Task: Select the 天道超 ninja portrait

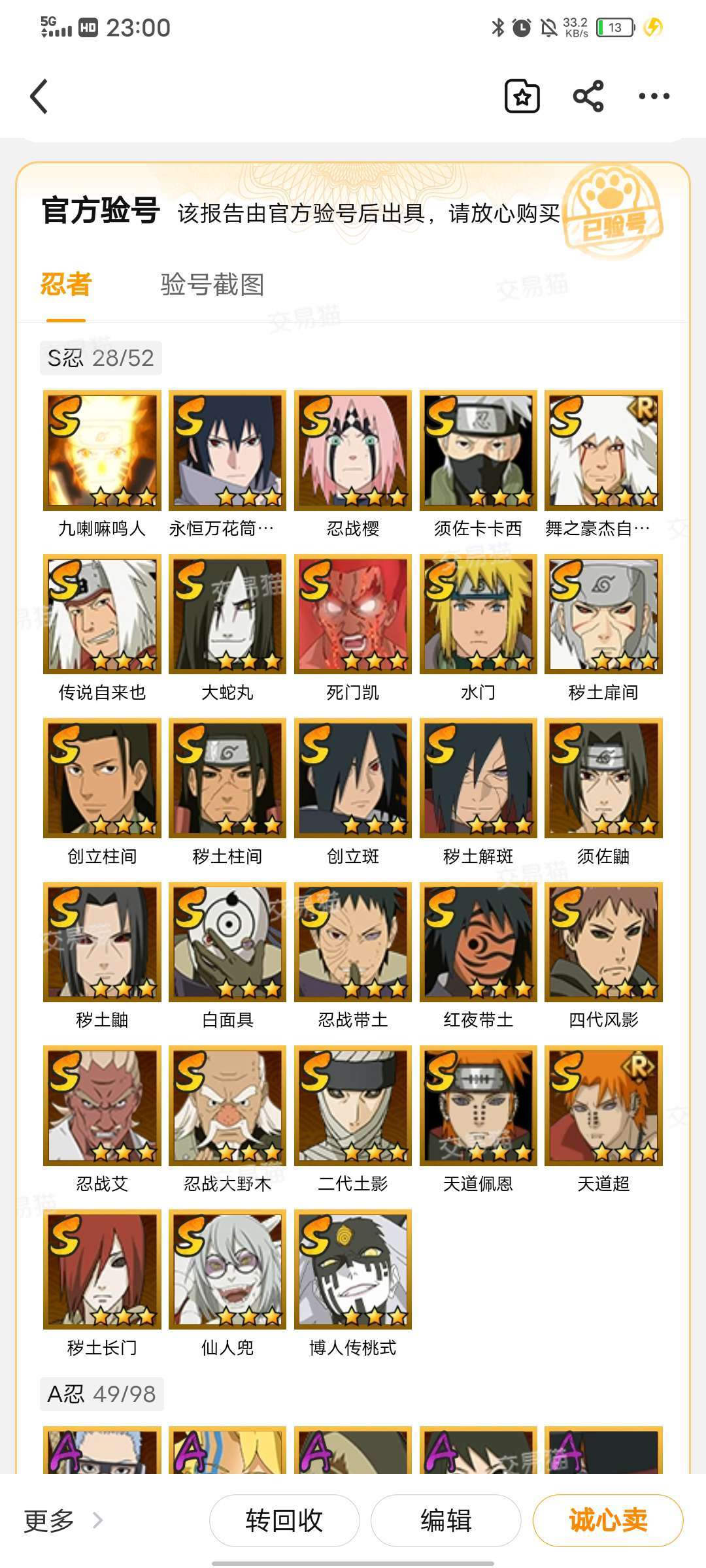Action: [x=604, y=1105]
